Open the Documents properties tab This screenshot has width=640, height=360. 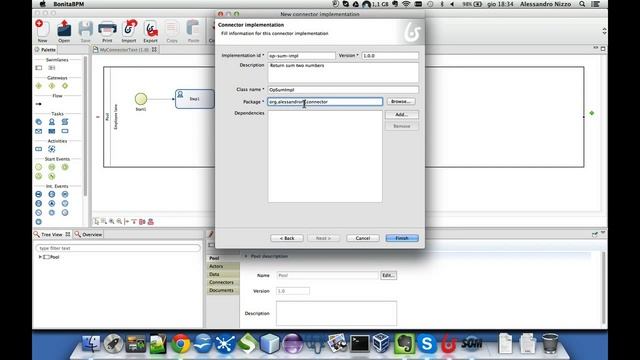coord(222,290)
